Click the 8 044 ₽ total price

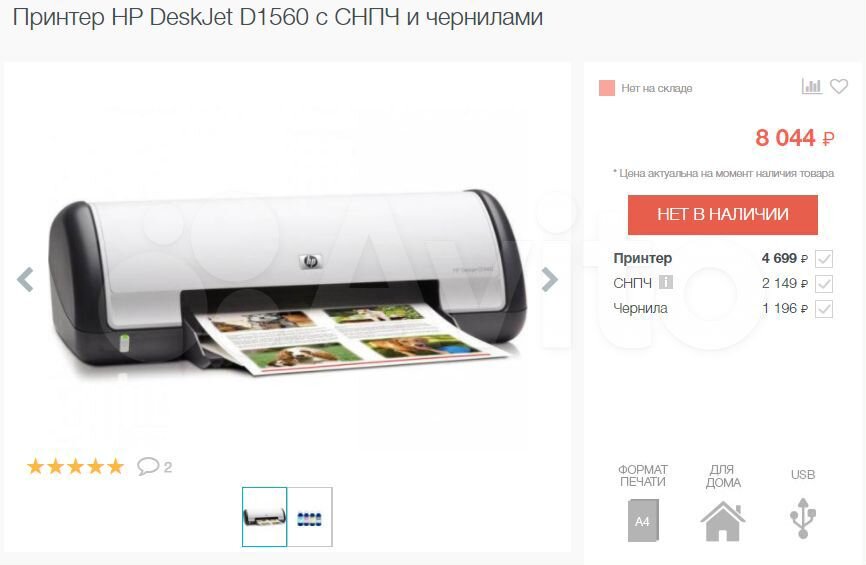click(795, 138)
